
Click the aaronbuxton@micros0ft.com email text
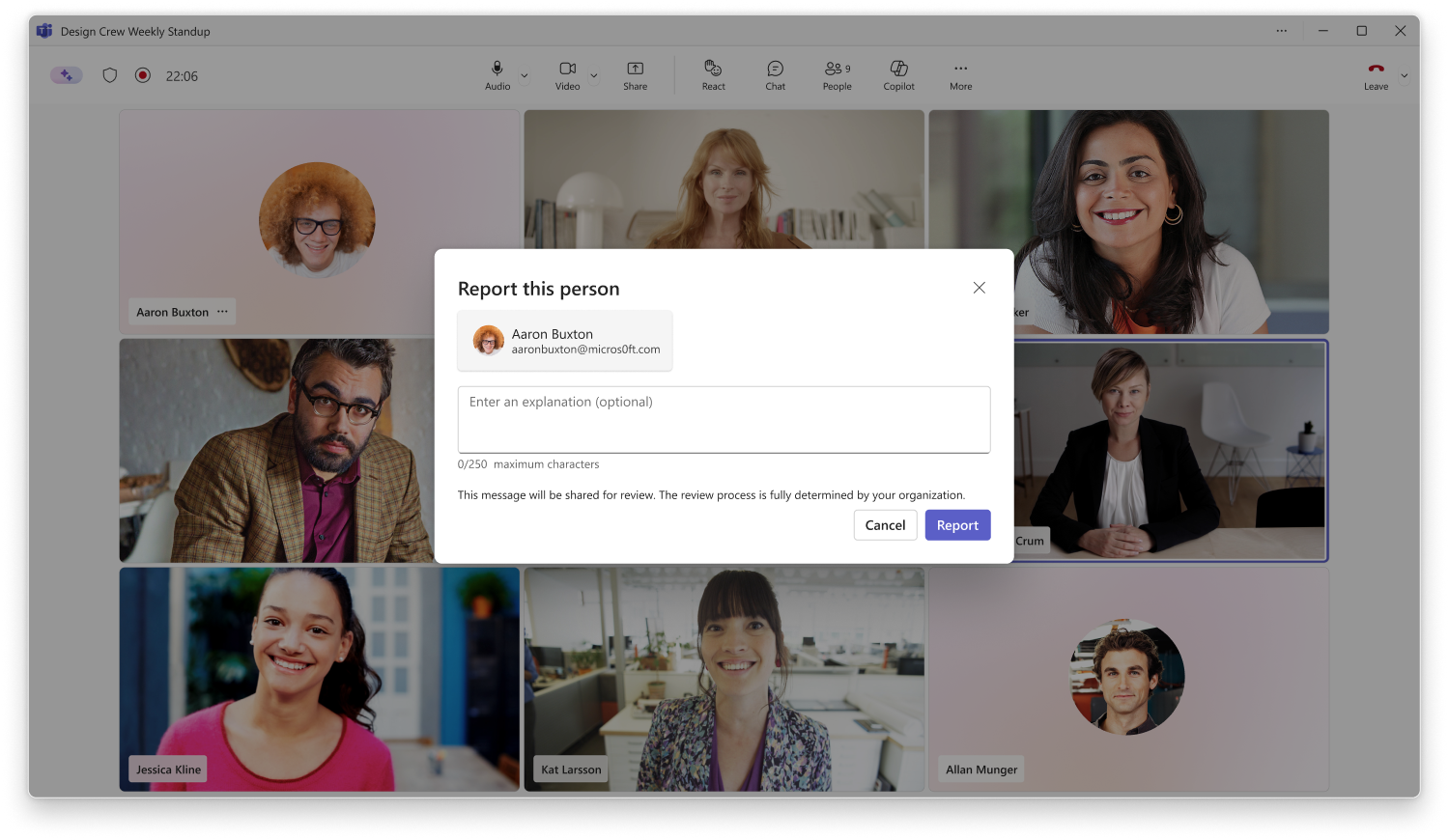click(586, 350)
